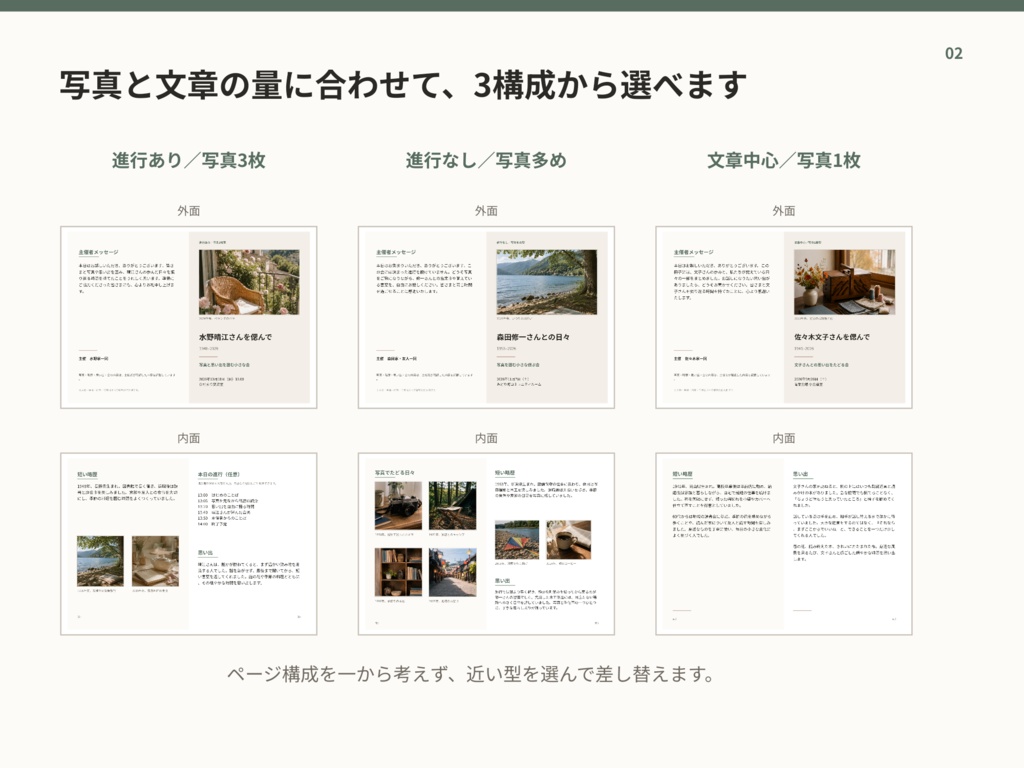Select the teapot and open book photo
The height and width of the screenshot is (768, 1024).
(x=155, y=561)
